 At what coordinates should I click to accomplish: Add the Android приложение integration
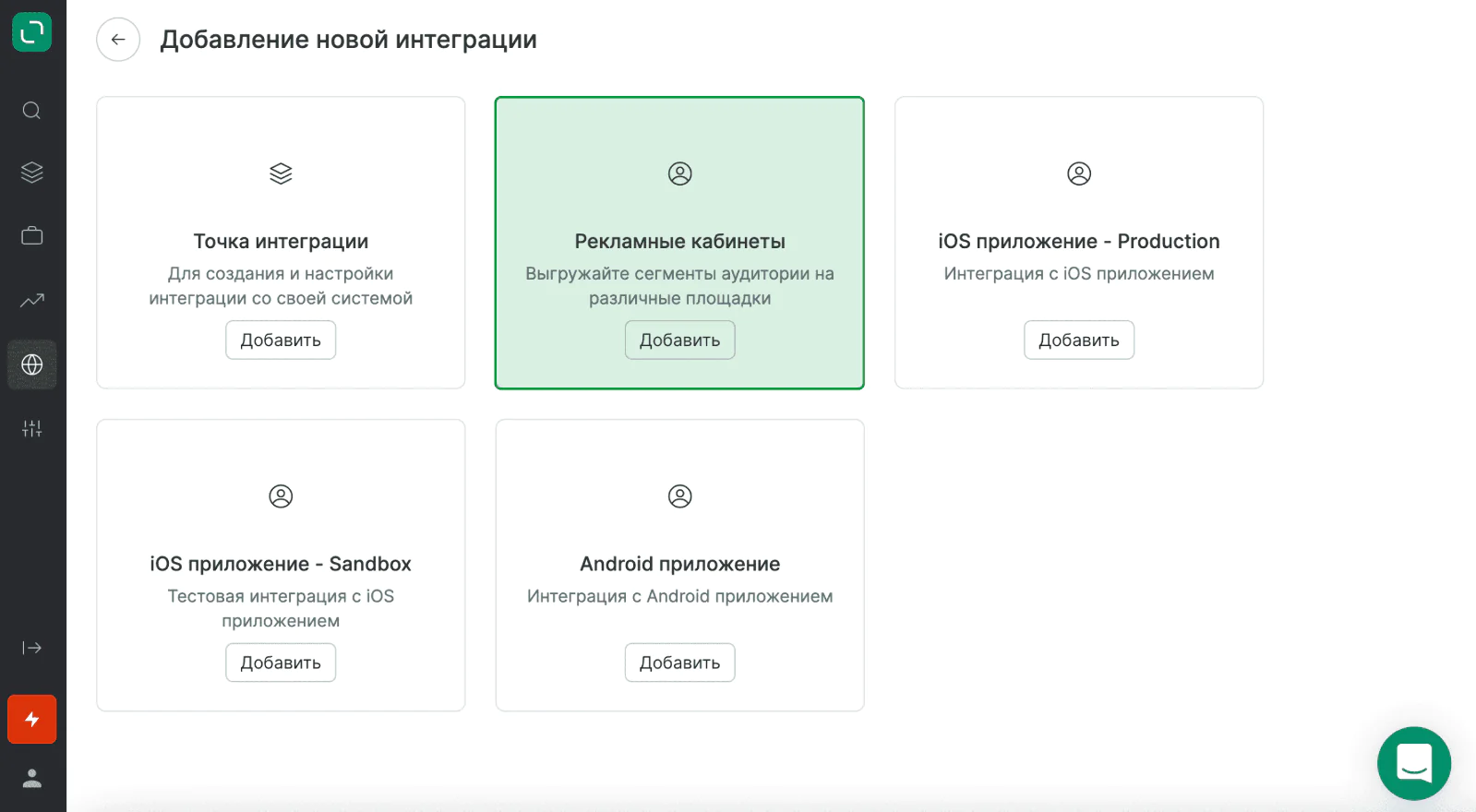click(679, 663)
